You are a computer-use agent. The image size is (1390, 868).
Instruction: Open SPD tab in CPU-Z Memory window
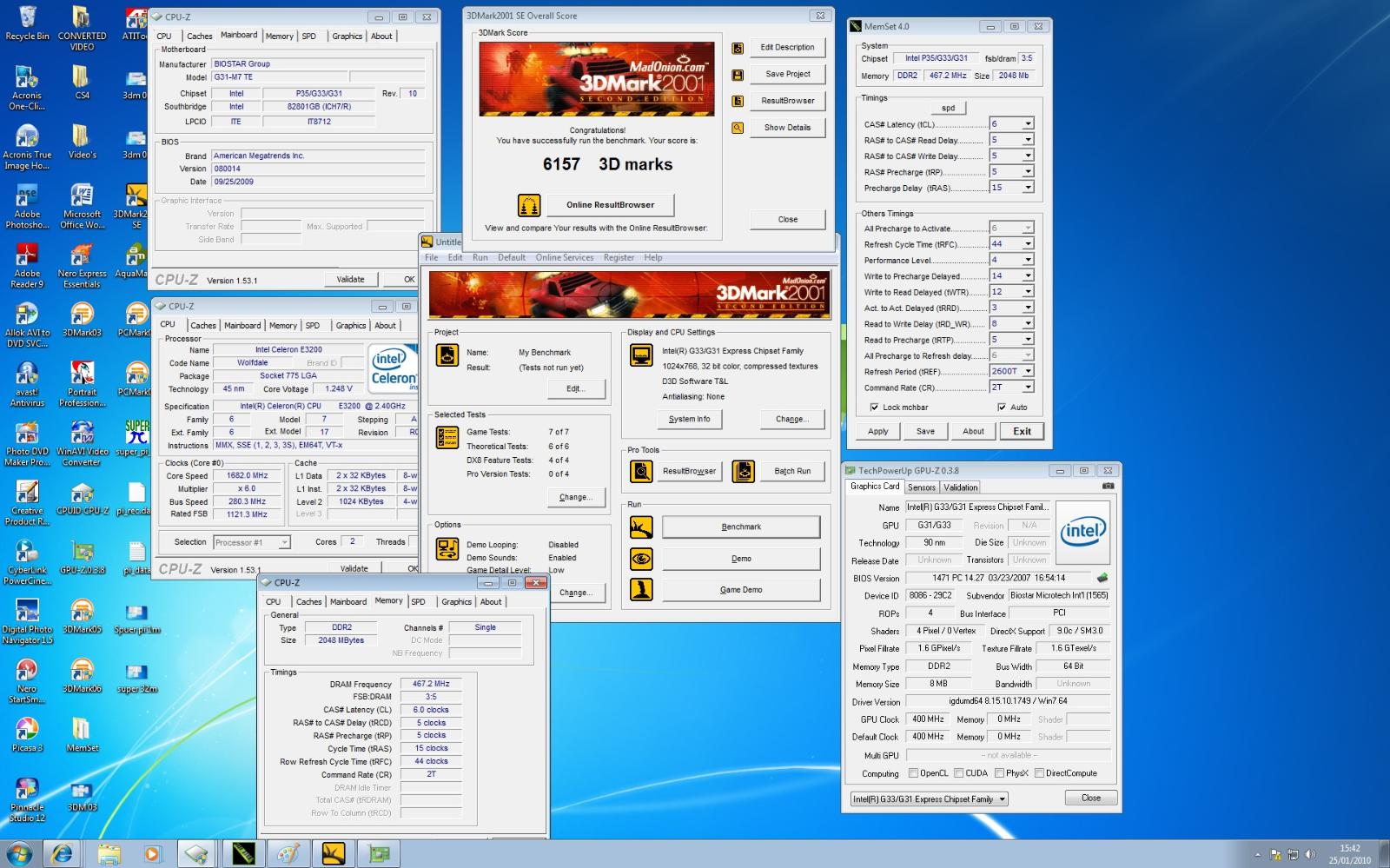(419, 601)
